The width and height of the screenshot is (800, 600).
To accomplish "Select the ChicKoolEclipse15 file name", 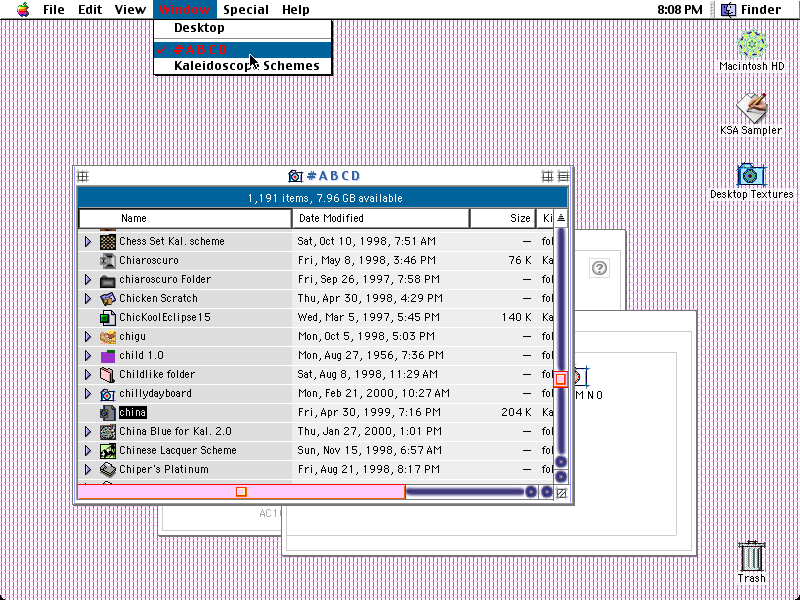I will pyautogui.click(x=165, y=318).
